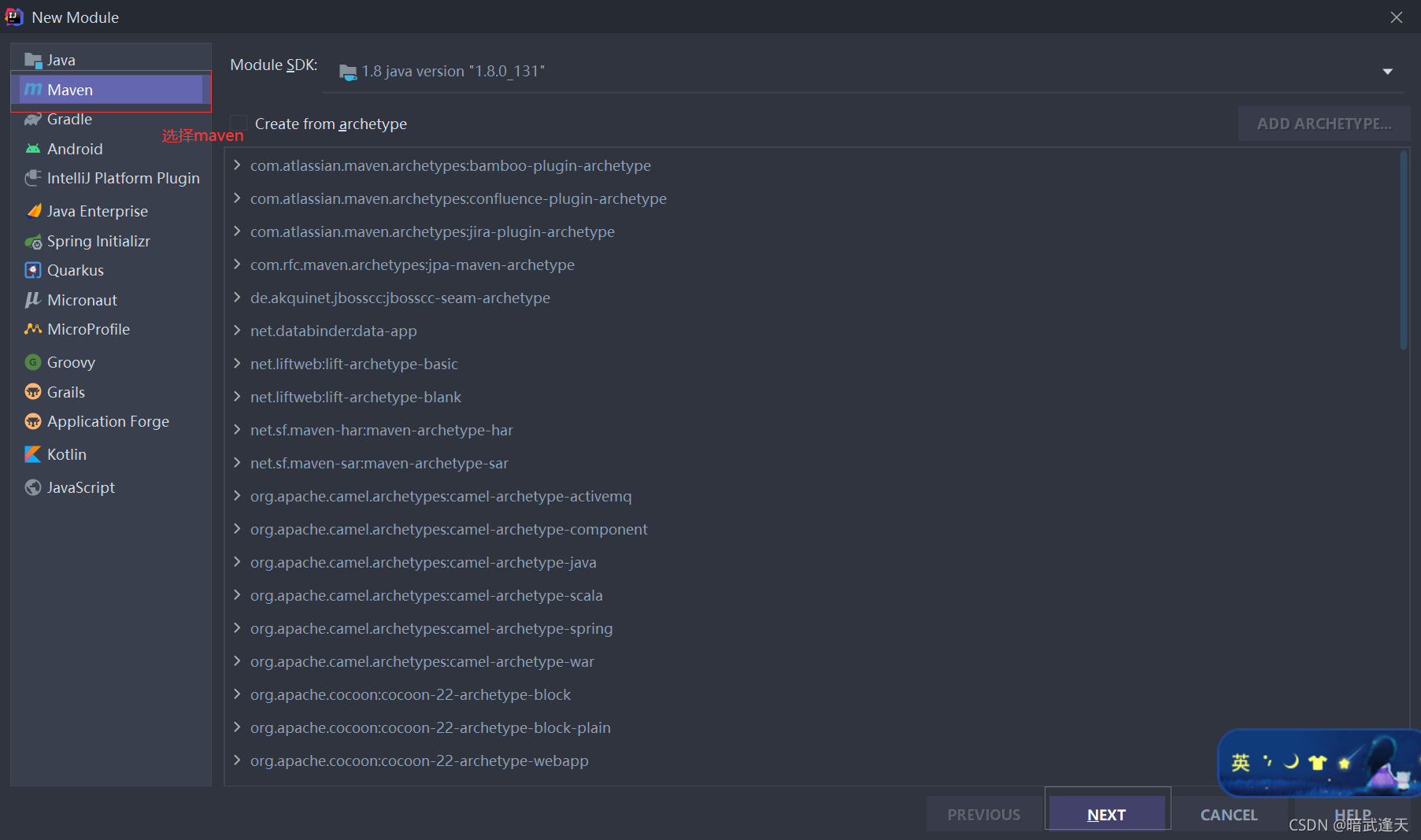Select camel-archetype-spring archetype row
The width and height of the screenshot is (1421, 840).
coord(811,628)
